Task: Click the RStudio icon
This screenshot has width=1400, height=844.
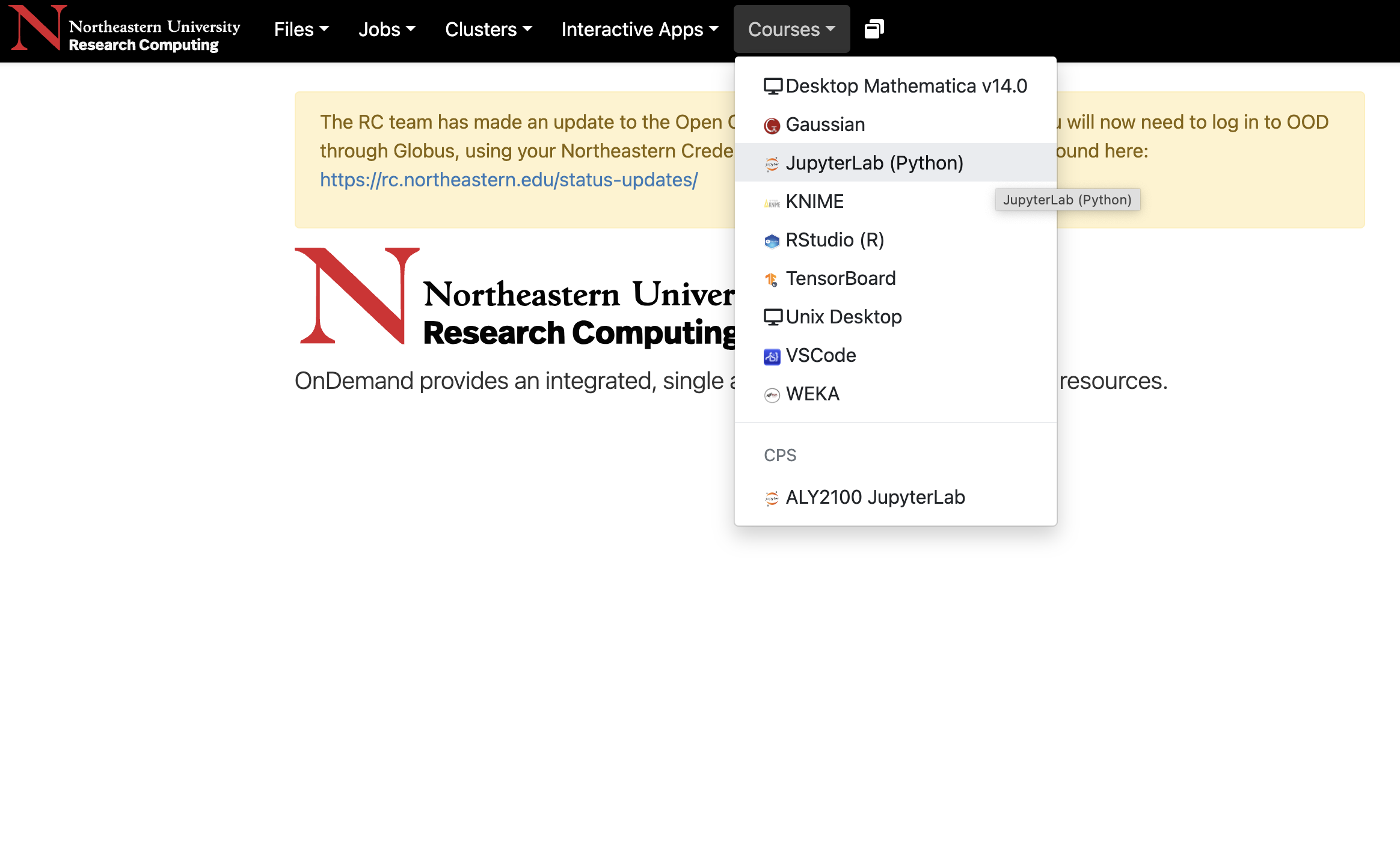Action: click(x=772, y=241)
